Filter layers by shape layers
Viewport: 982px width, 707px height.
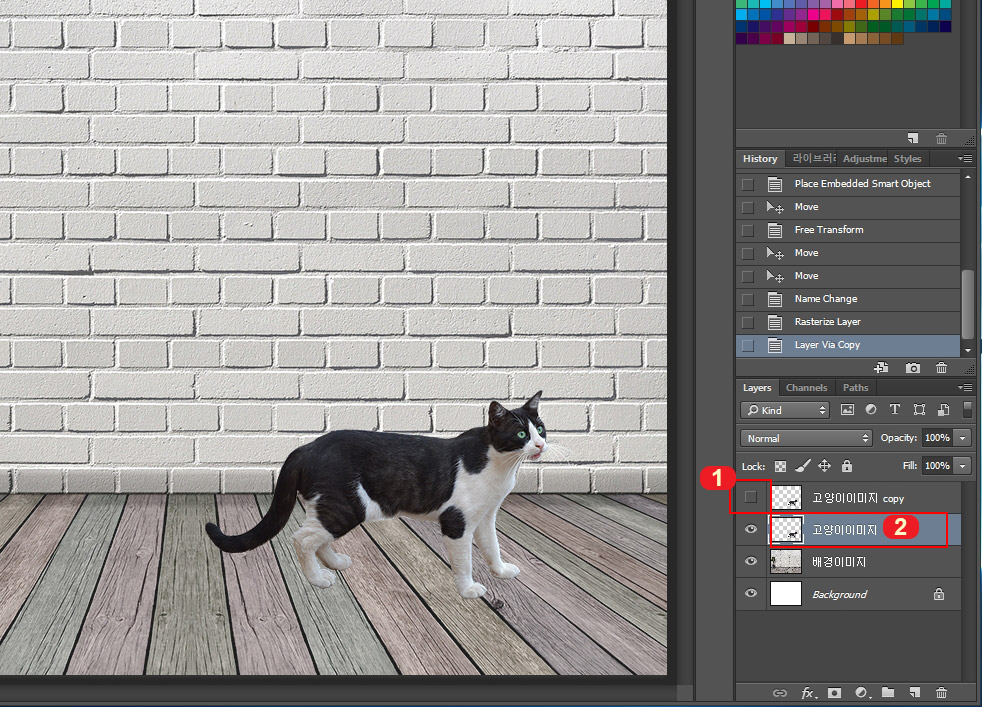click(919, 410)
